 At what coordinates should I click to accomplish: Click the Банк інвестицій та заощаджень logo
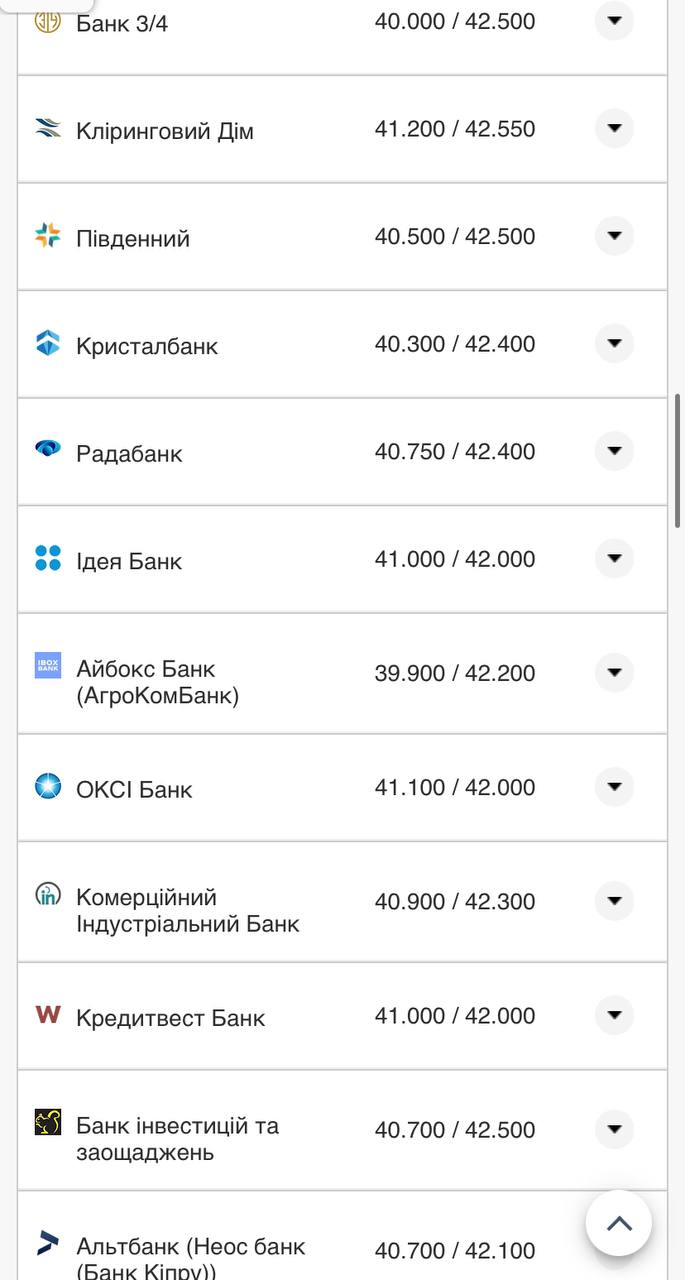48,1123
